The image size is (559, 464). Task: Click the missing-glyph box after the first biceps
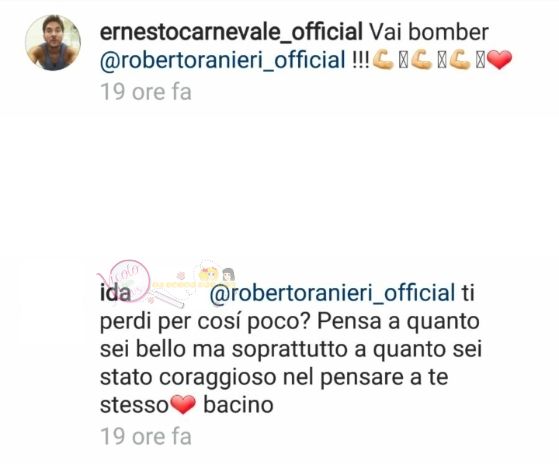pyautogui.click(x=403, y=61)
